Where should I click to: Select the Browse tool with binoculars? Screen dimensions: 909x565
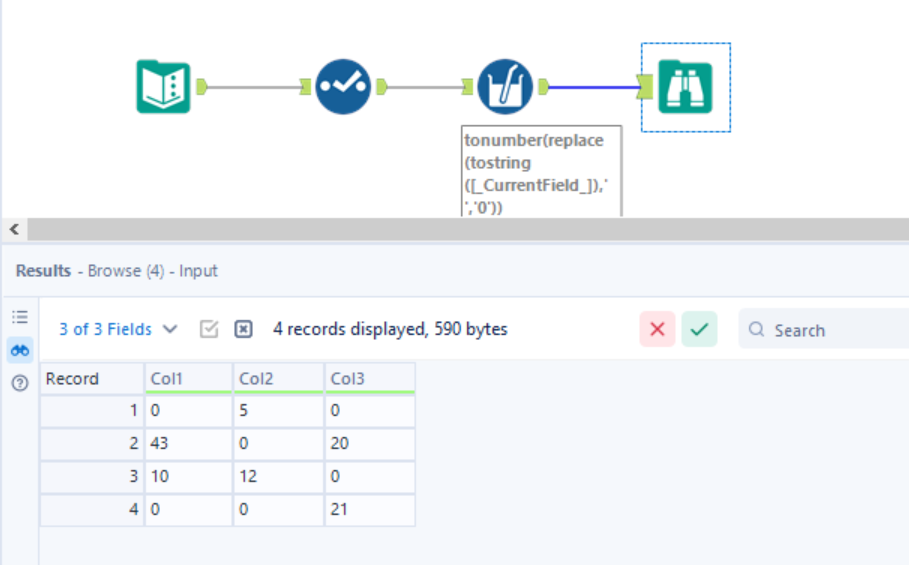tap(685, 87)
